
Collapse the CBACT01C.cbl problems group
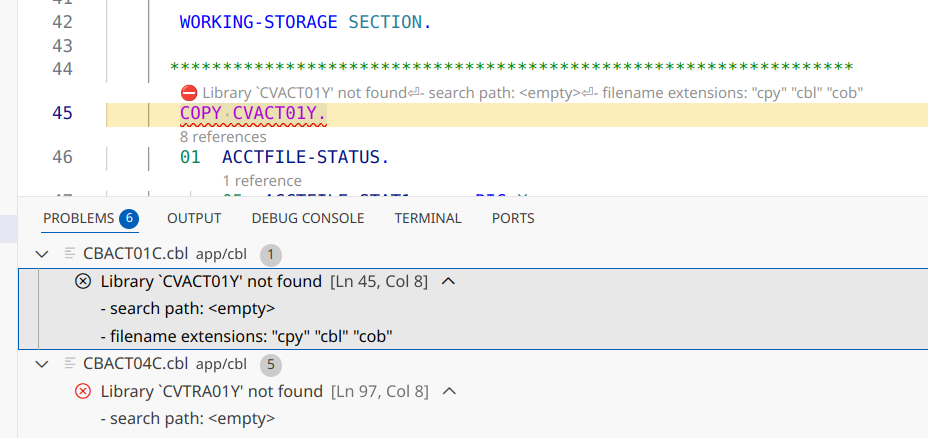[42, 254]
